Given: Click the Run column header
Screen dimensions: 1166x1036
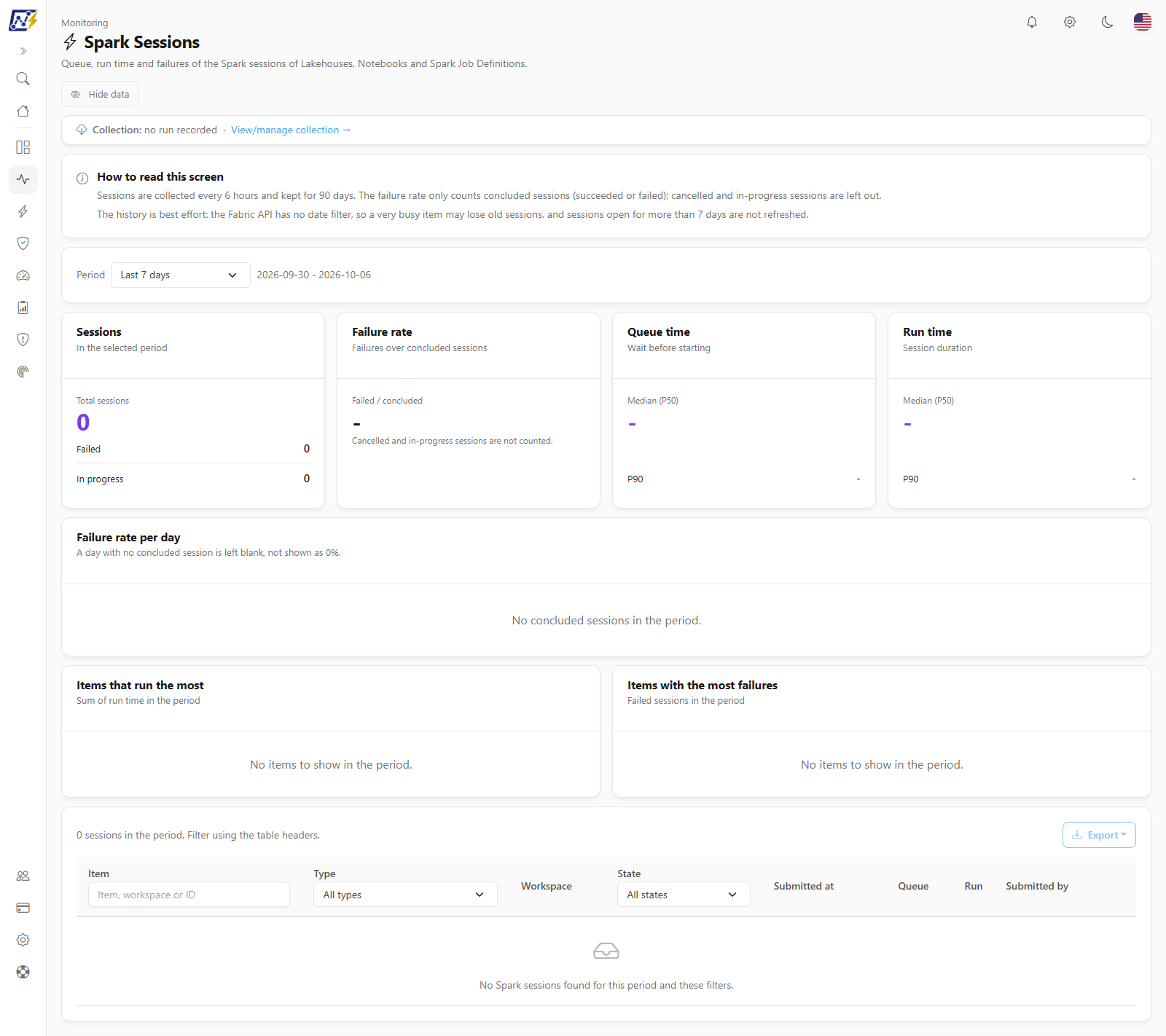Looking at the screenshot, I should pos(974,886).
